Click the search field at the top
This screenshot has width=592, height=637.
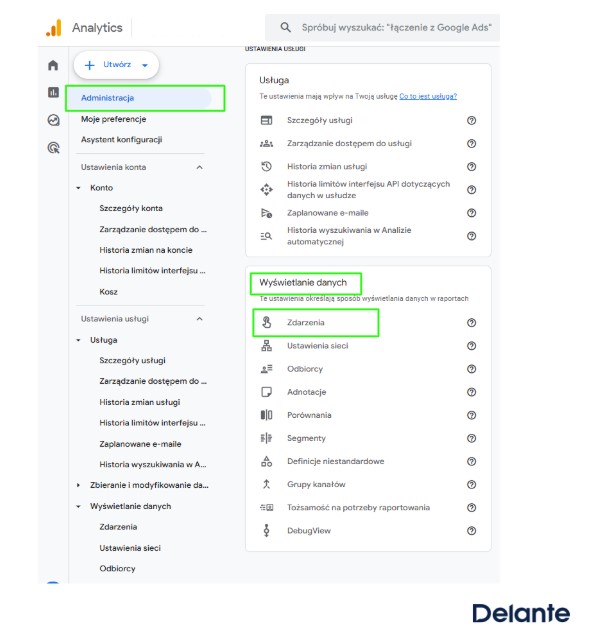[x=382, y=28]
